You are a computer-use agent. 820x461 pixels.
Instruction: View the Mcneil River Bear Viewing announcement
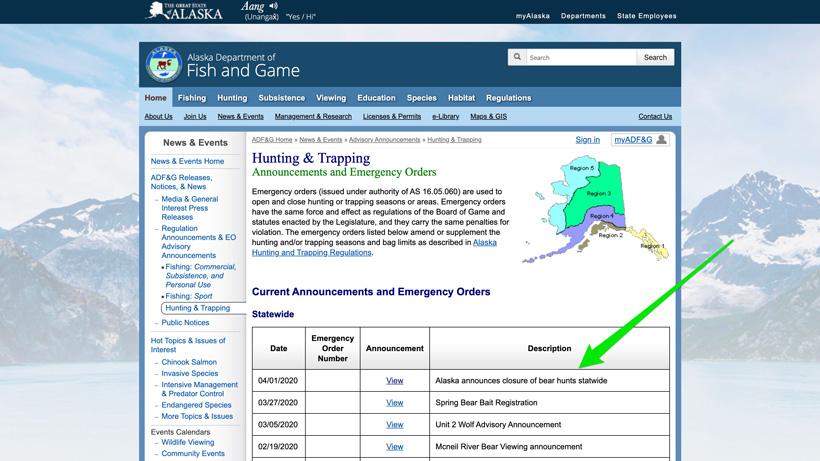point(394,446)
